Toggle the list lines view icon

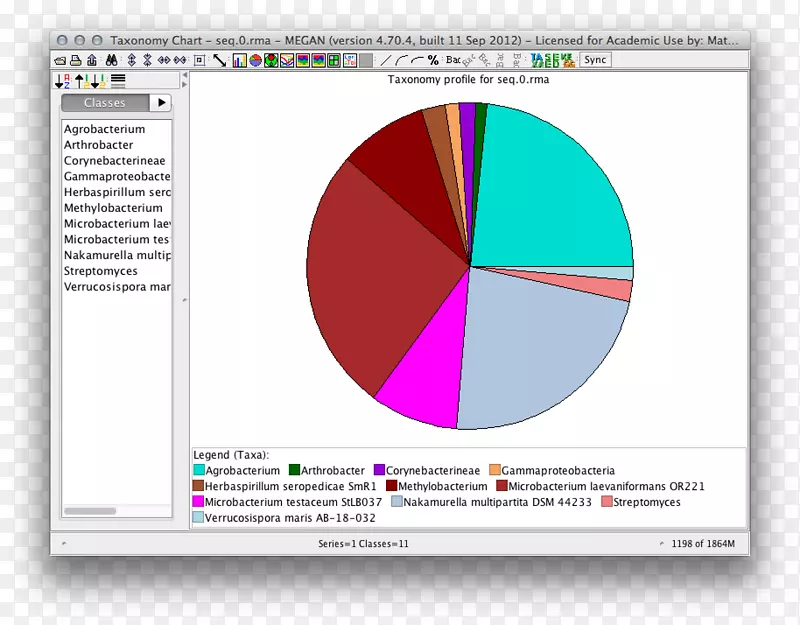click(x=118, y=80)
